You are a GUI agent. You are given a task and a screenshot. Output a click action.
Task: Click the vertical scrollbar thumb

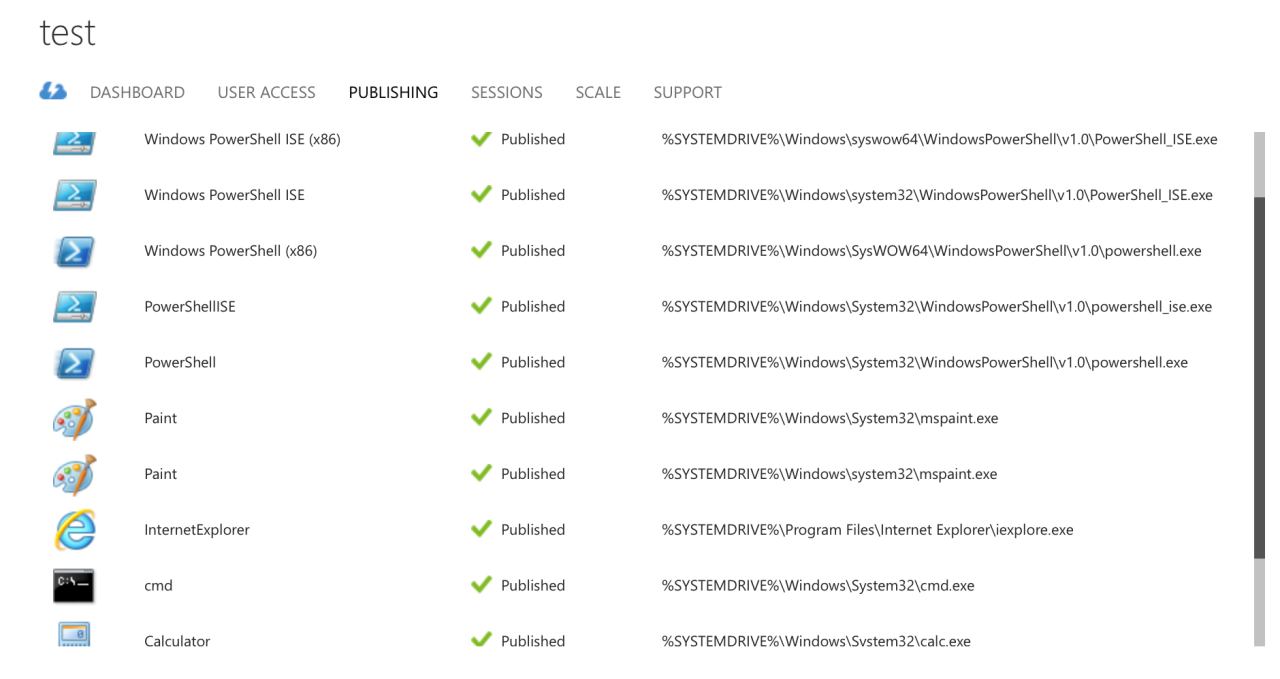point(1259,378)
